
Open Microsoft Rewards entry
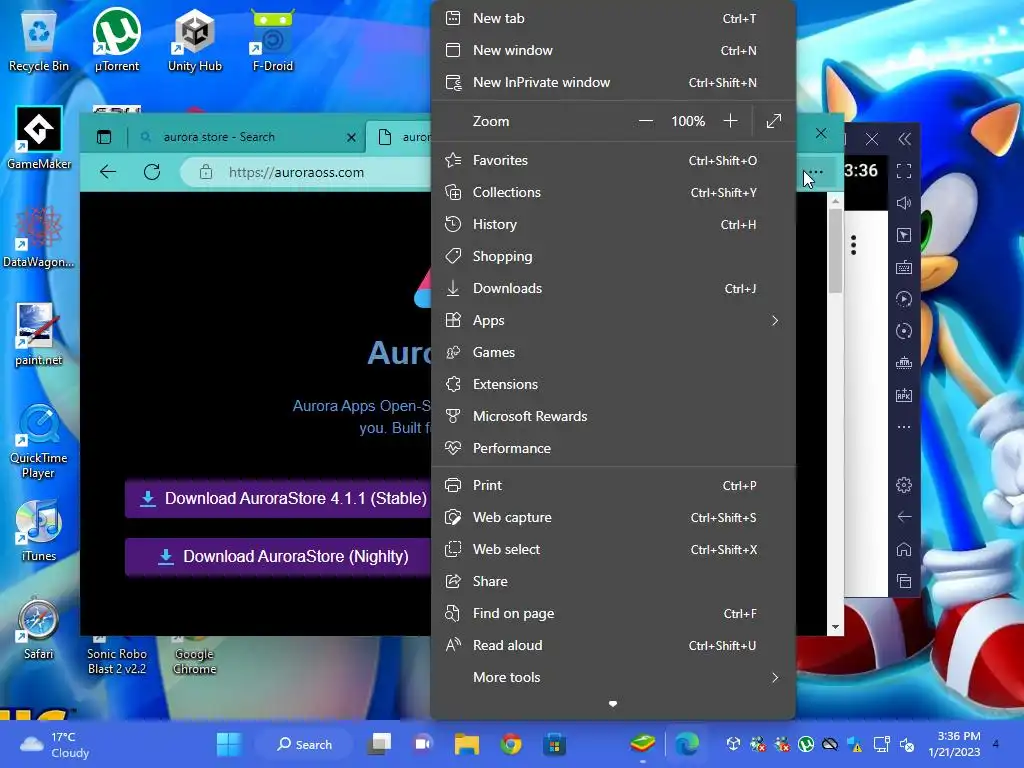(x=613, y=416)
